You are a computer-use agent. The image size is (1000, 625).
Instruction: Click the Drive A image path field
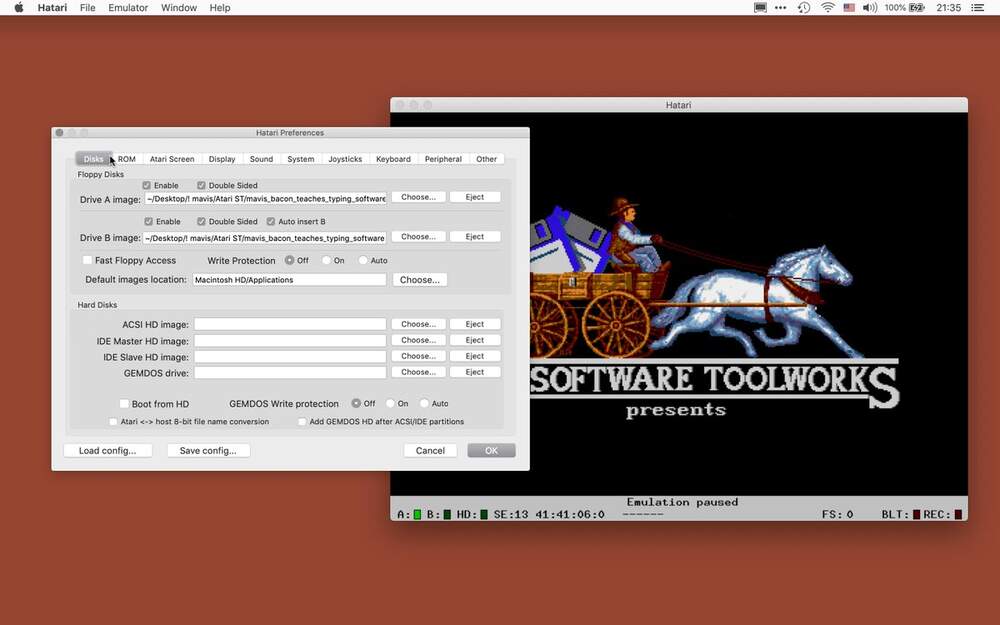(x=265, y=199)
